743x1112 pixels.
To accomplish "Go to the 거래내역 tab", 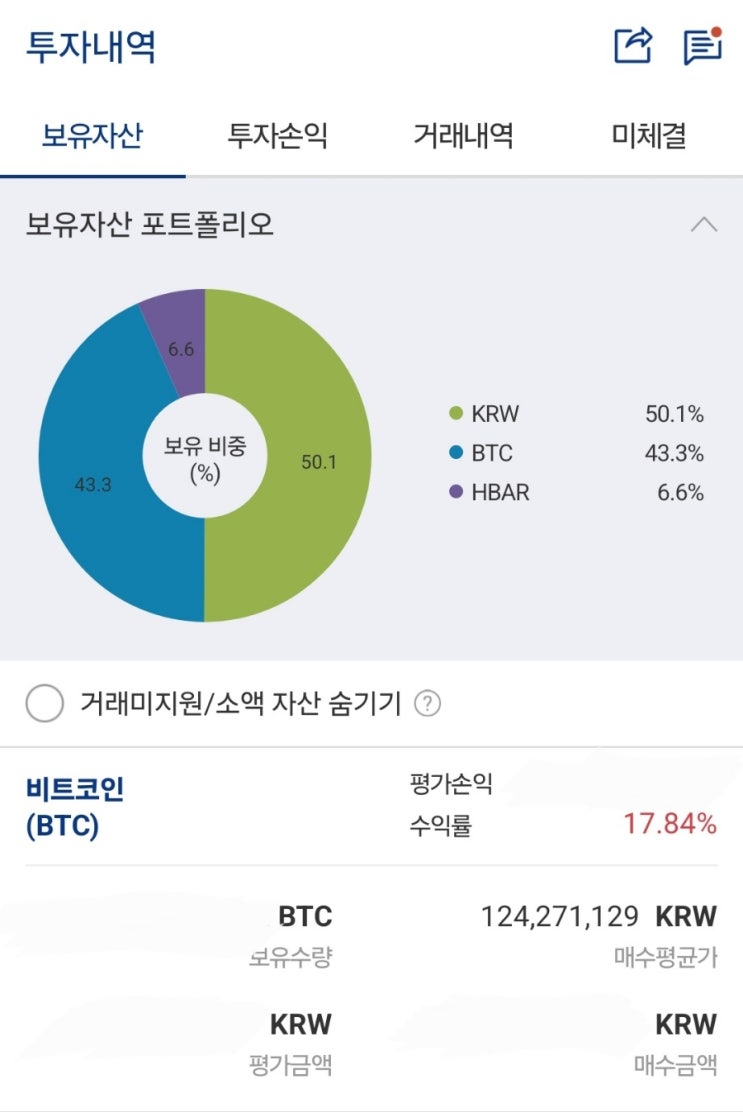I will click(463, 136).
